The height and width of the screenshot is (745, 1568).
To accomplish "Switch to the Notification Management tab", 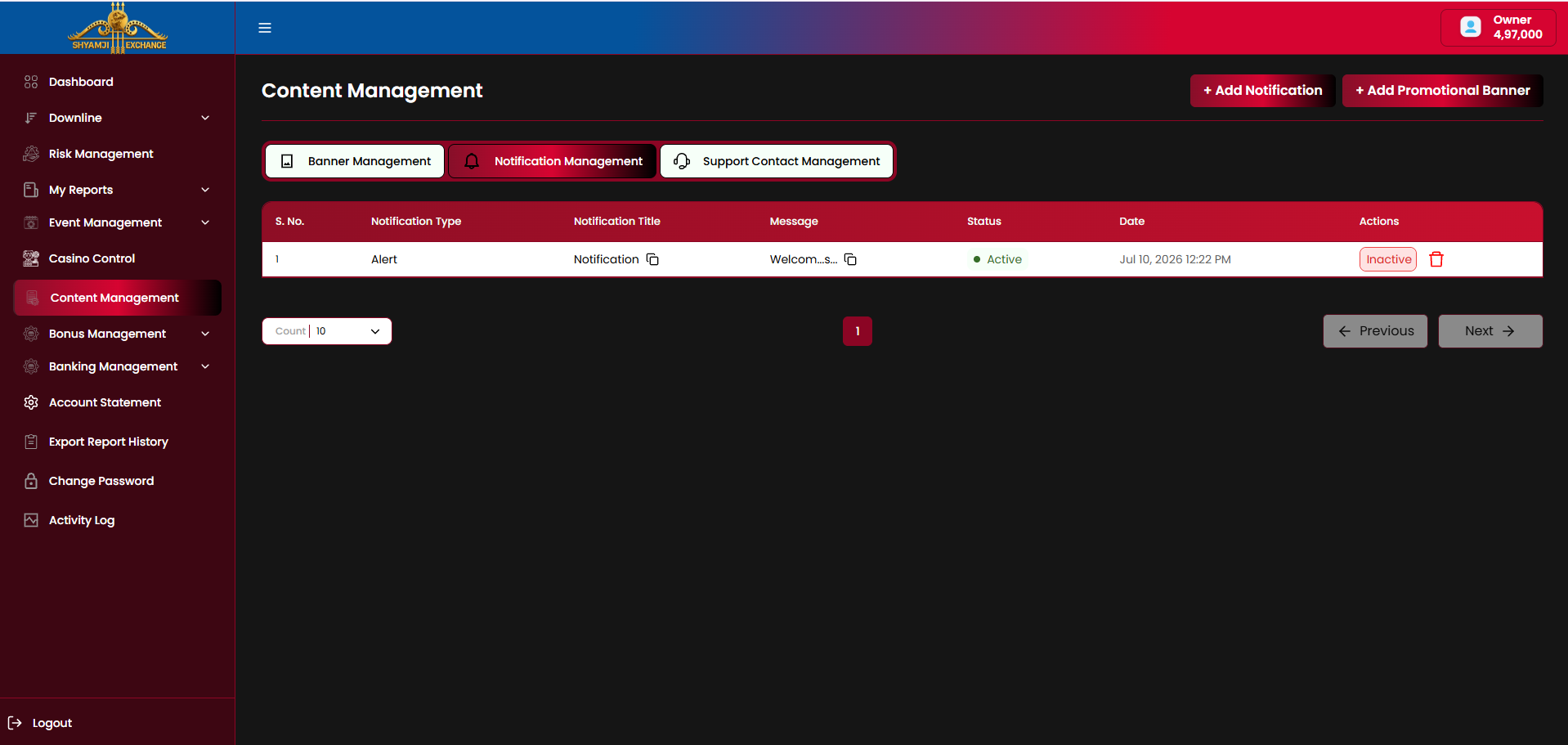I will click(x=553, y=161).
